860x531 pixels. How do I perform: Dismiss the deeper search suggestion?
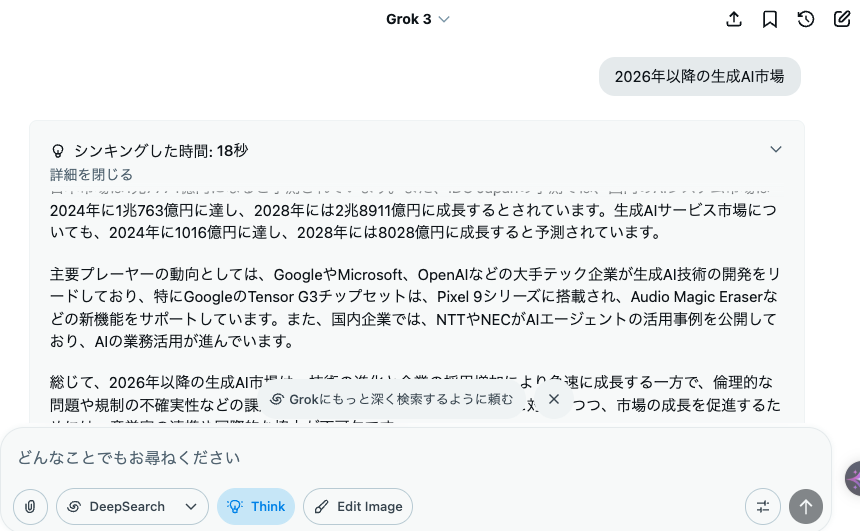pyautogui.click(x=554, y=399)
